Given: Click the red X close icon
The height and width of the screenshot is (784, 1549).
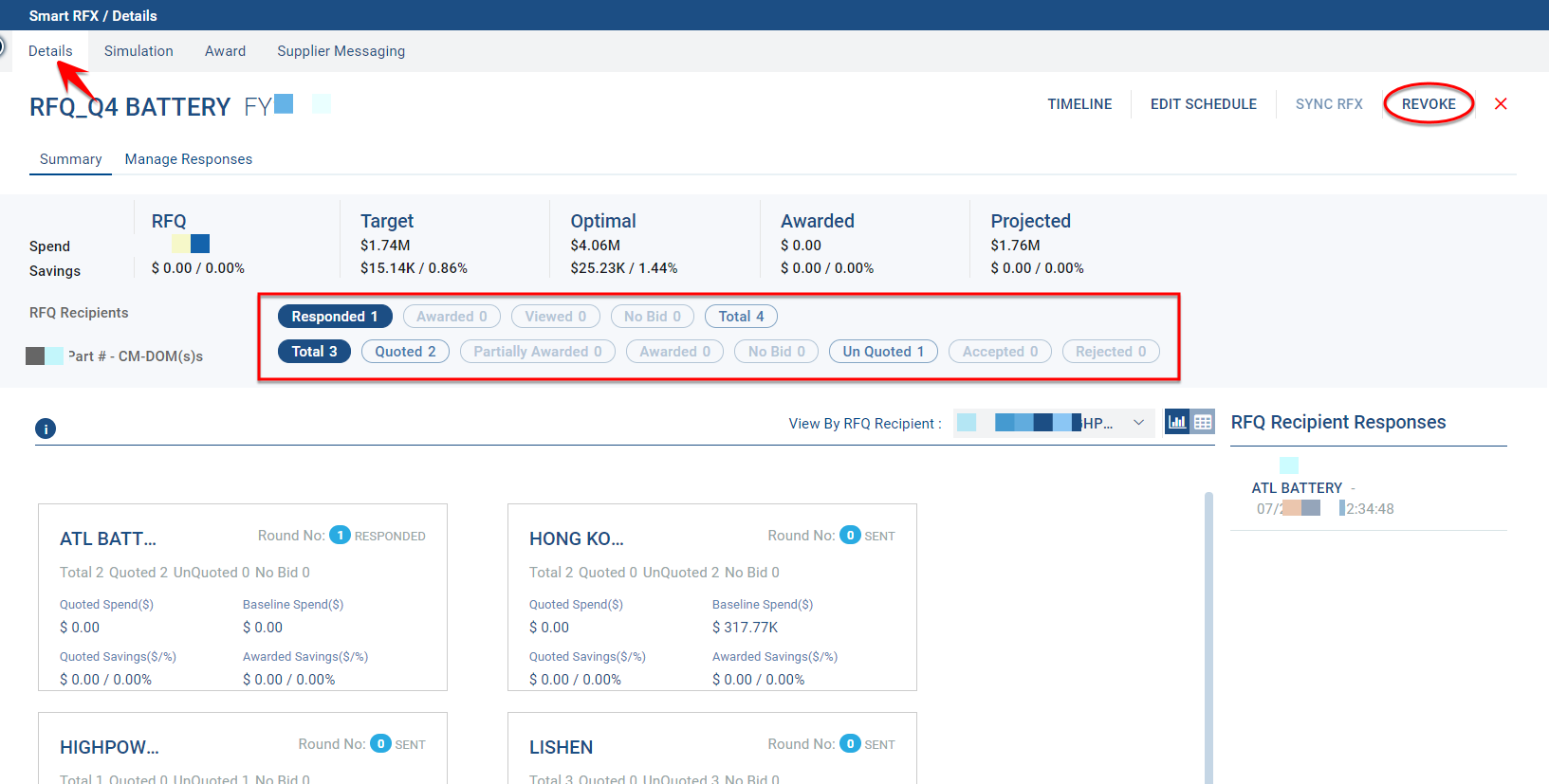Looking at the screenshot, I should (1501, 104).
